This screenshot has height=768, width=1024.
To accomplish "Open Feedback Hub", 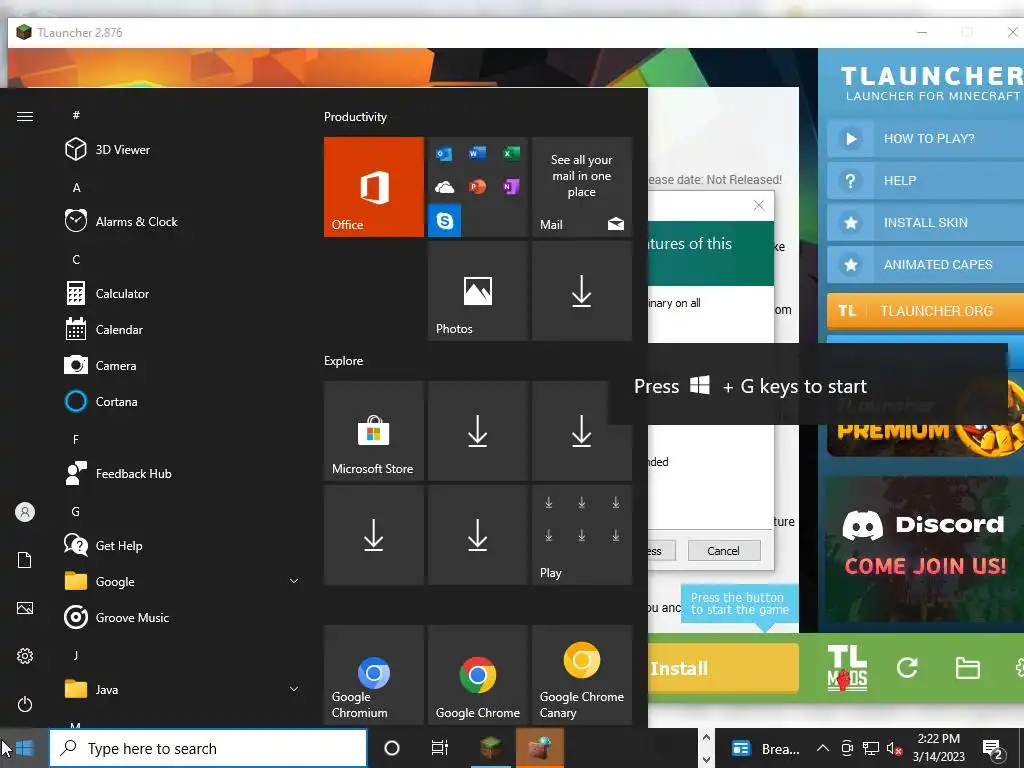I will (118, 473).
